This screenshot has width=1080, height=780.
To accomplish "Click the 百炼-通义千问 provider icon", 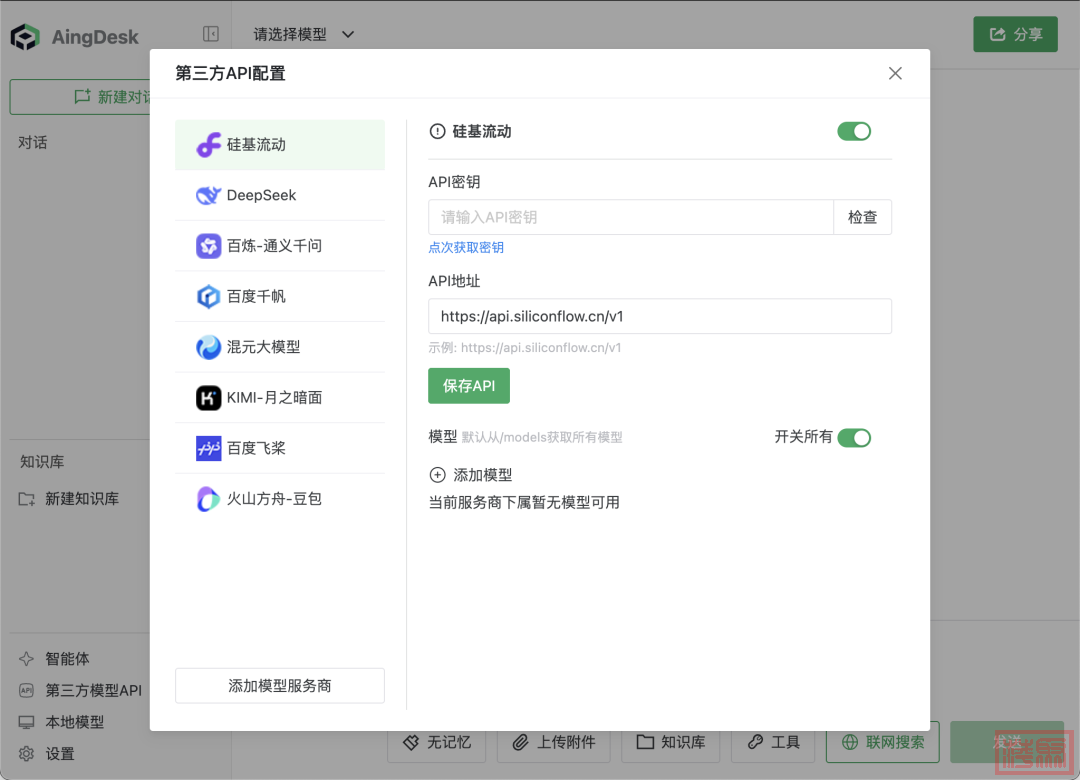I will (x=208, y=246).
